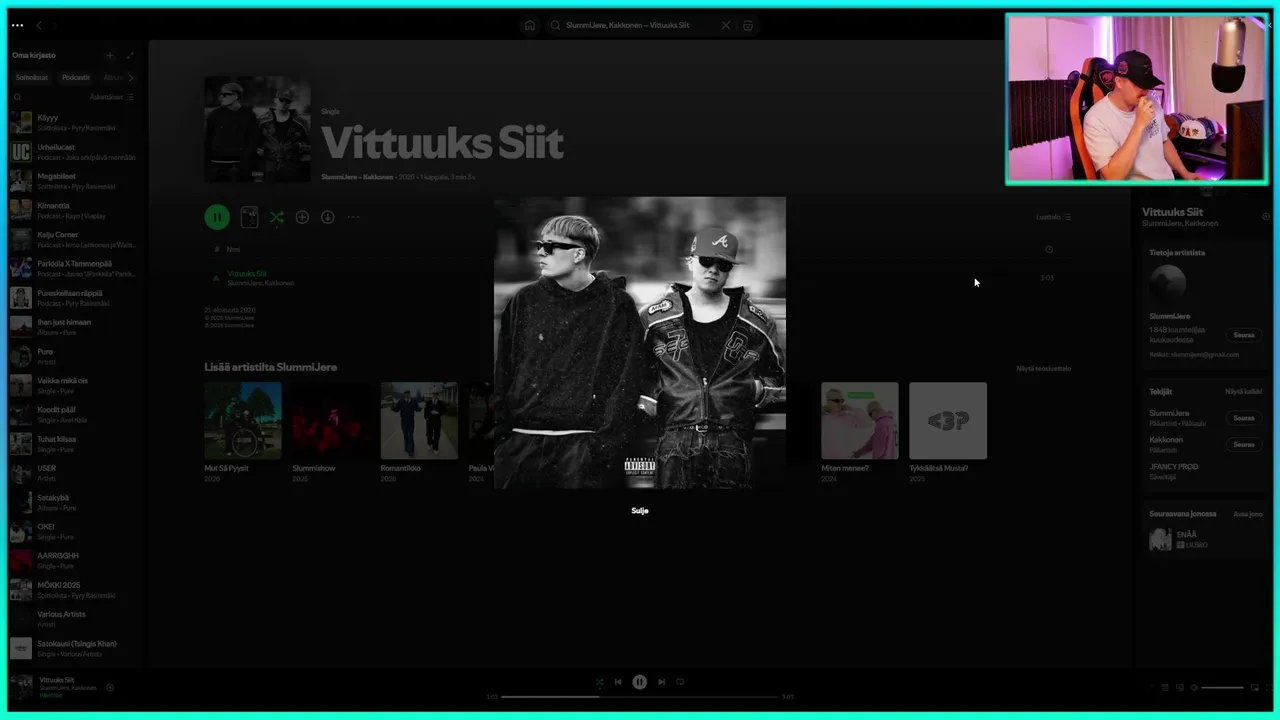Clear the search field with X

tap(726, 25)
